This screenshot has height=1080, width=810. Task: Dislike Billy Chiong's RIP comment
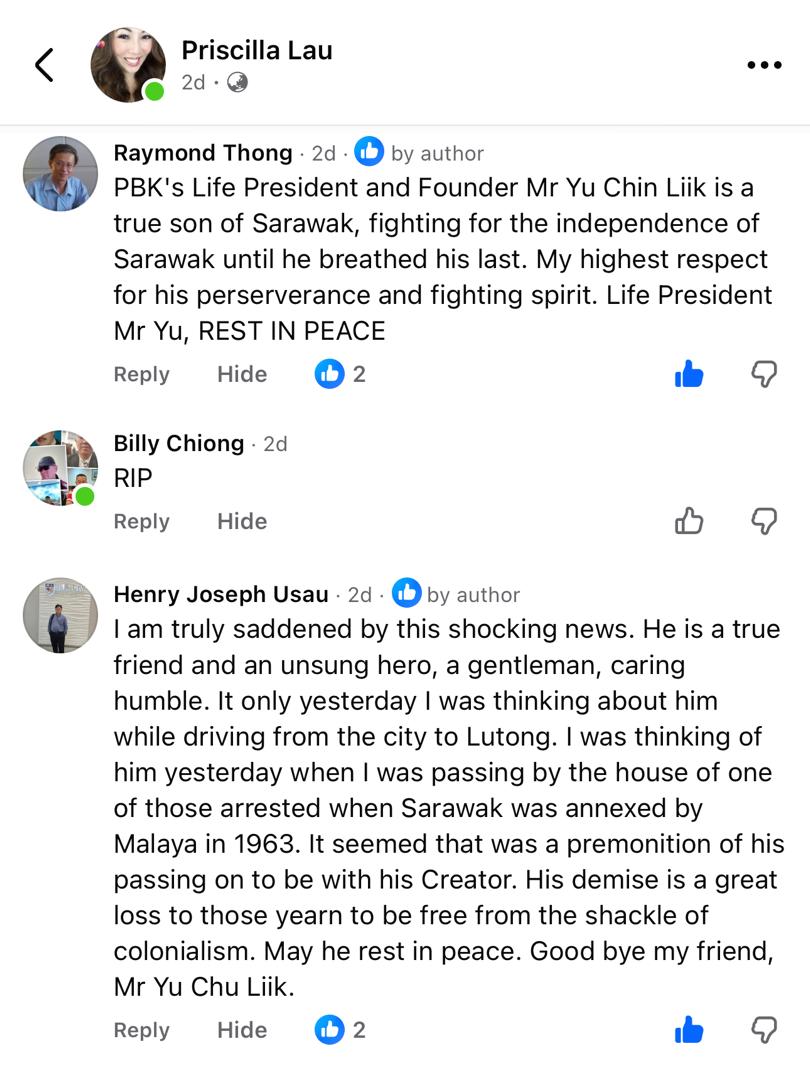point(764,521)
